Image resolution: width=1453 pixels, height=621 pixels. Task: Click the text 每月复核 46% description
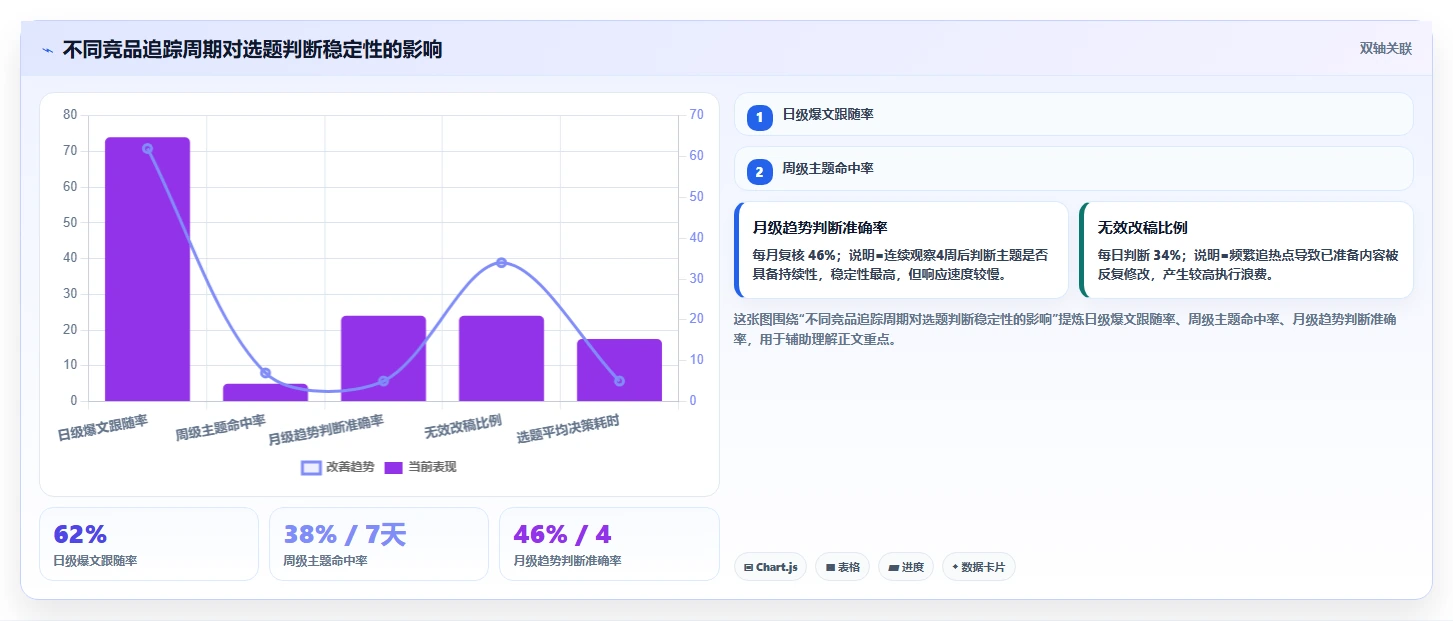[900, 265]
